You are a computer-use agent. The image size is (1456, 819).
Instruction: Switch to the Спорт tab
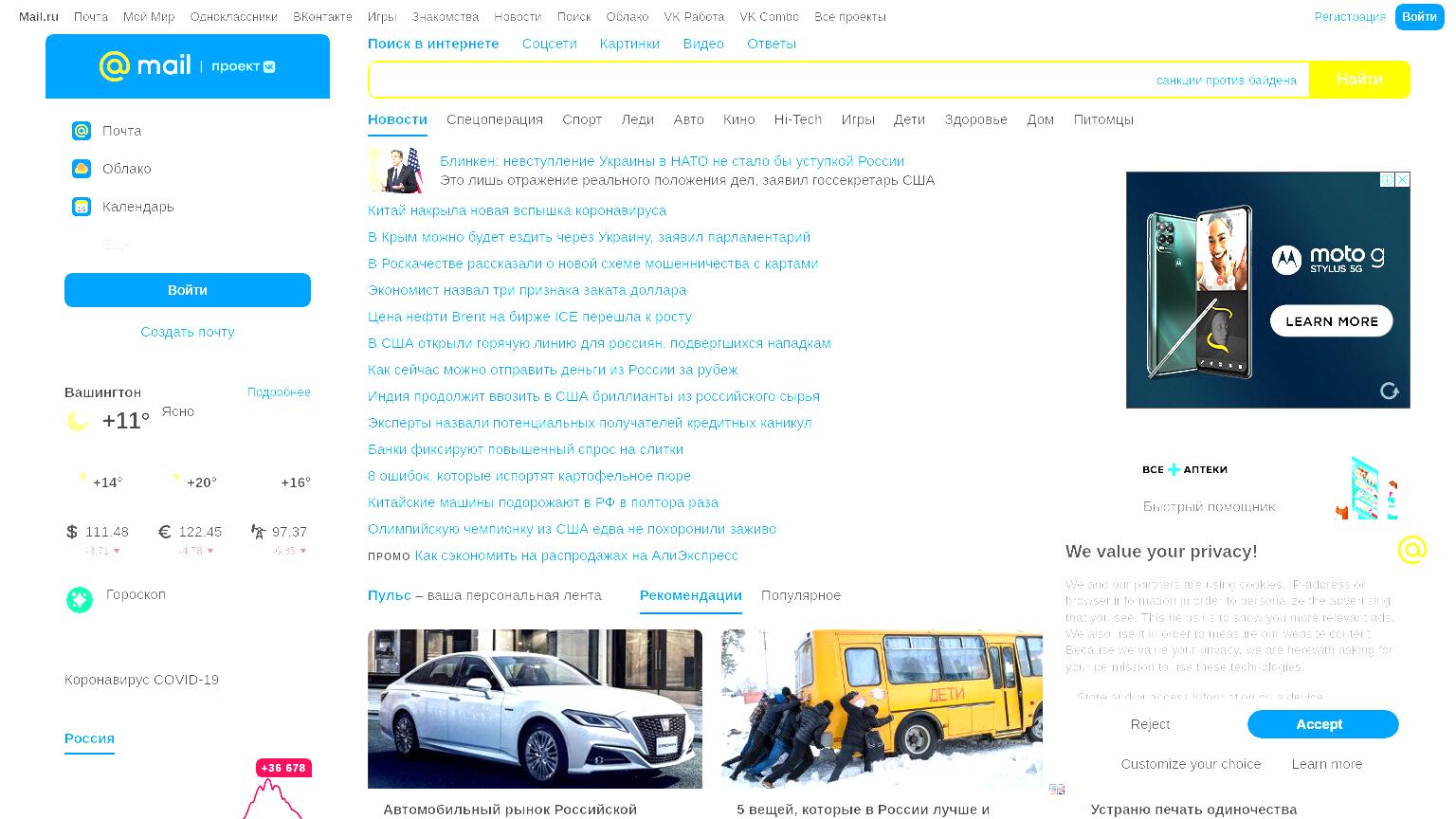tap(582, 119)
